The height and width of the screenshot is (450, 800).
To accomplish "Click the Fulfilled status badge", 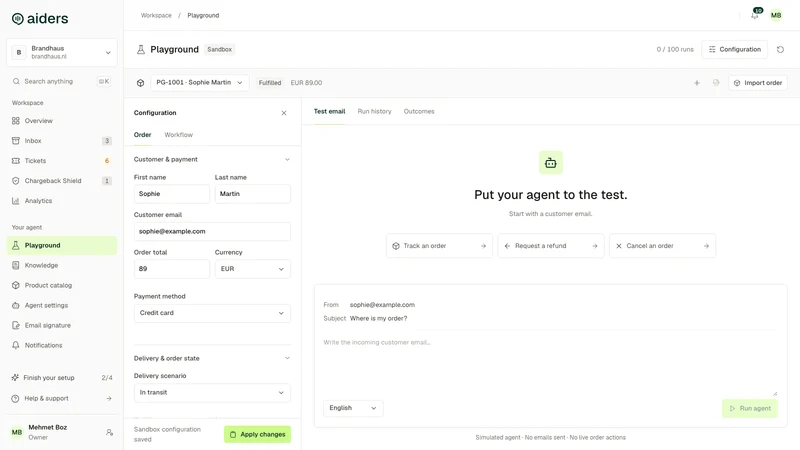I will coord(270,83).
